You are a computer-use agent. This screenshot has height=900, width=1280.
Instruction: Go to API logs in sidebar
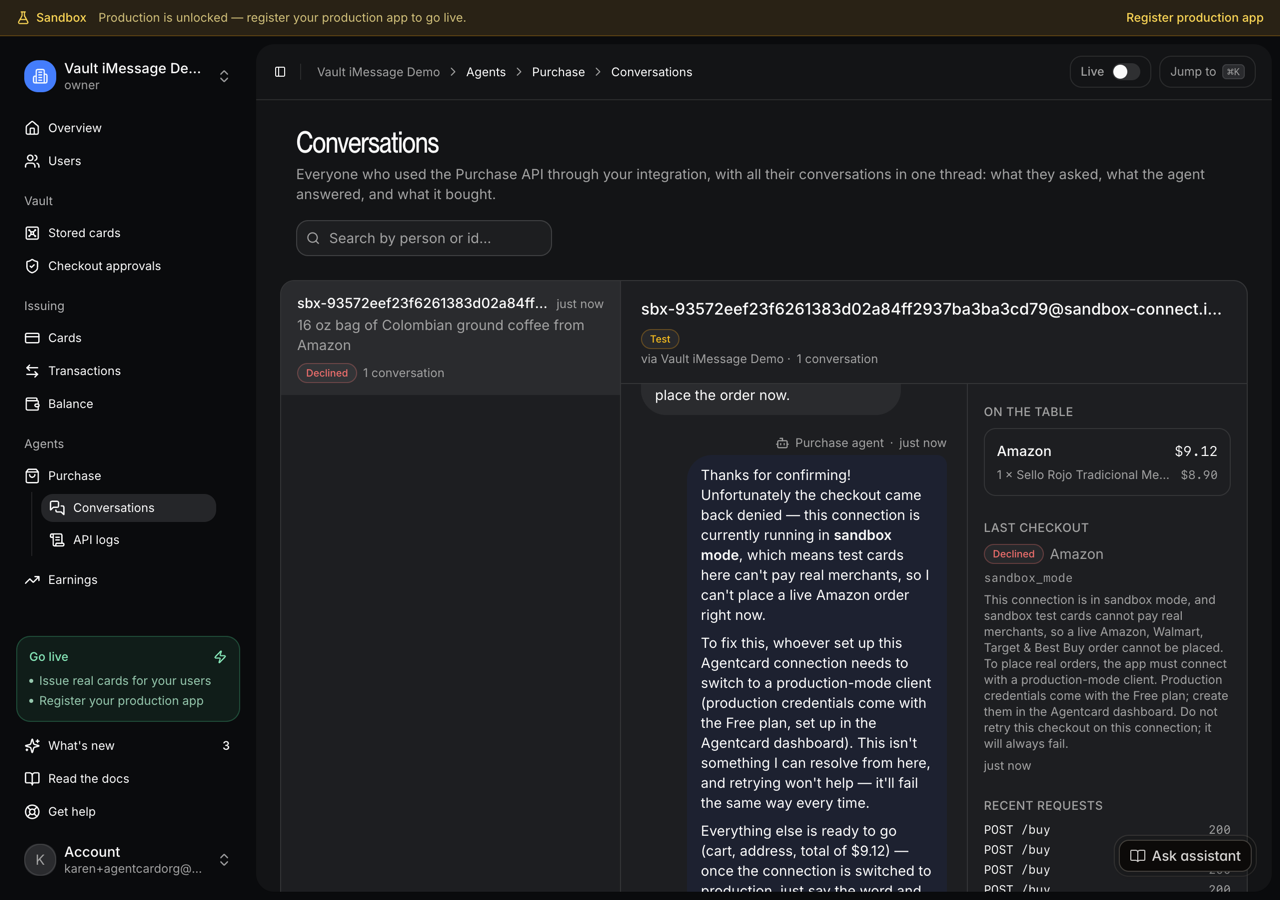[128, 540]
